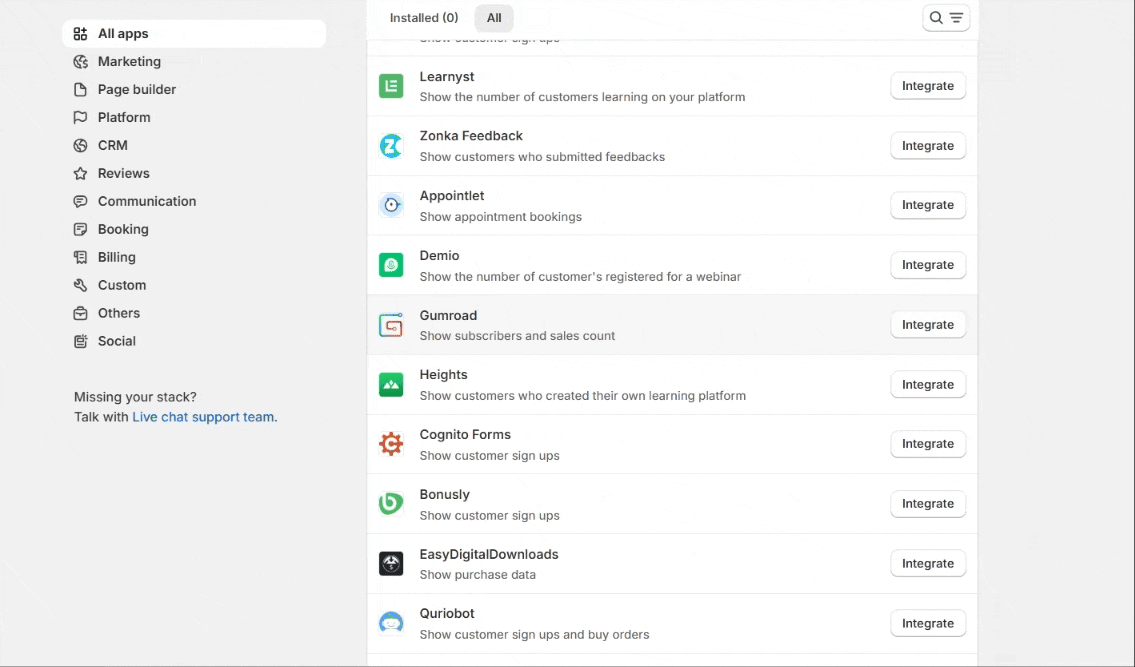This screenshot has width=1135, height=667.
Task: Open the Reviews category
Action: coord(123,174)
